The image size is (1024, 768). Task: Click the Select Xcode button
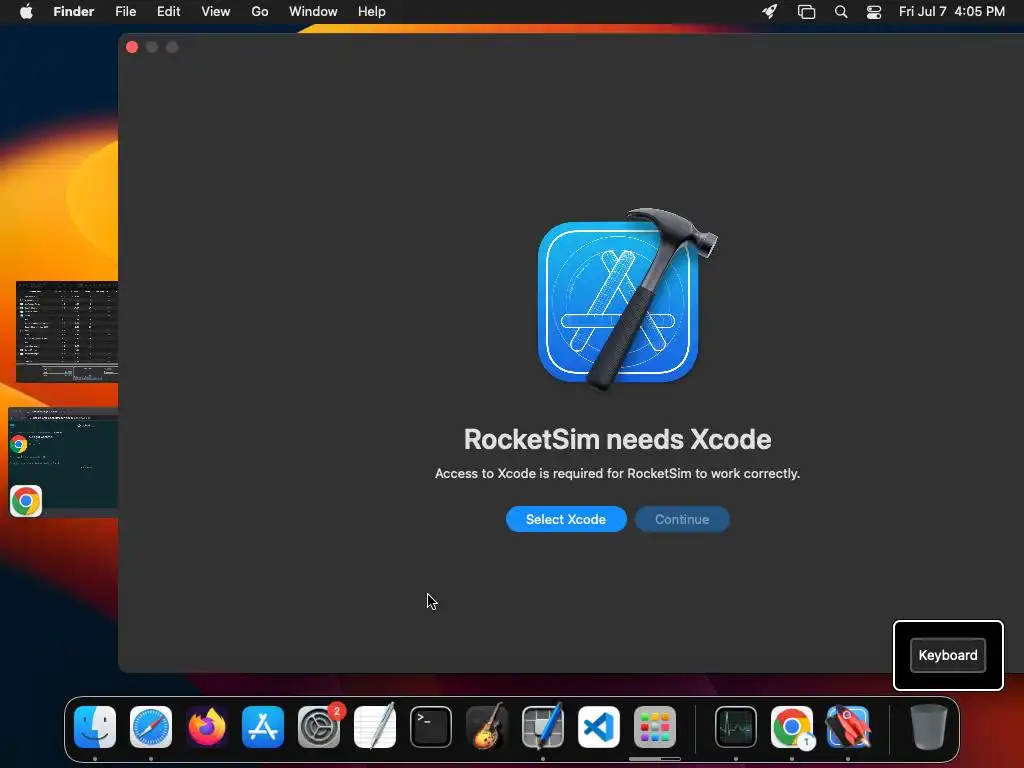[566, 519]
